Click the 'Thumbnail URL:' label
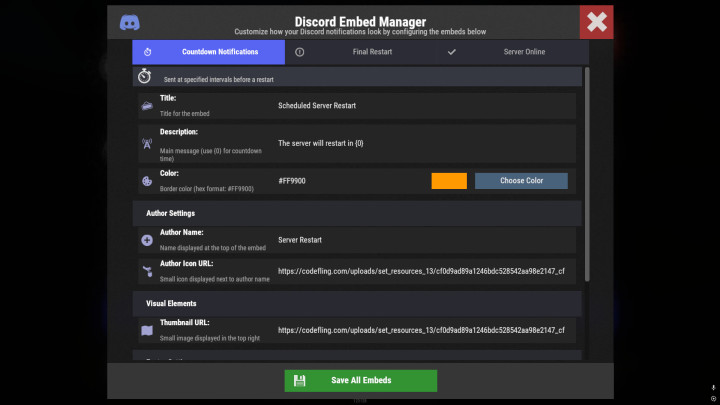 185,322
